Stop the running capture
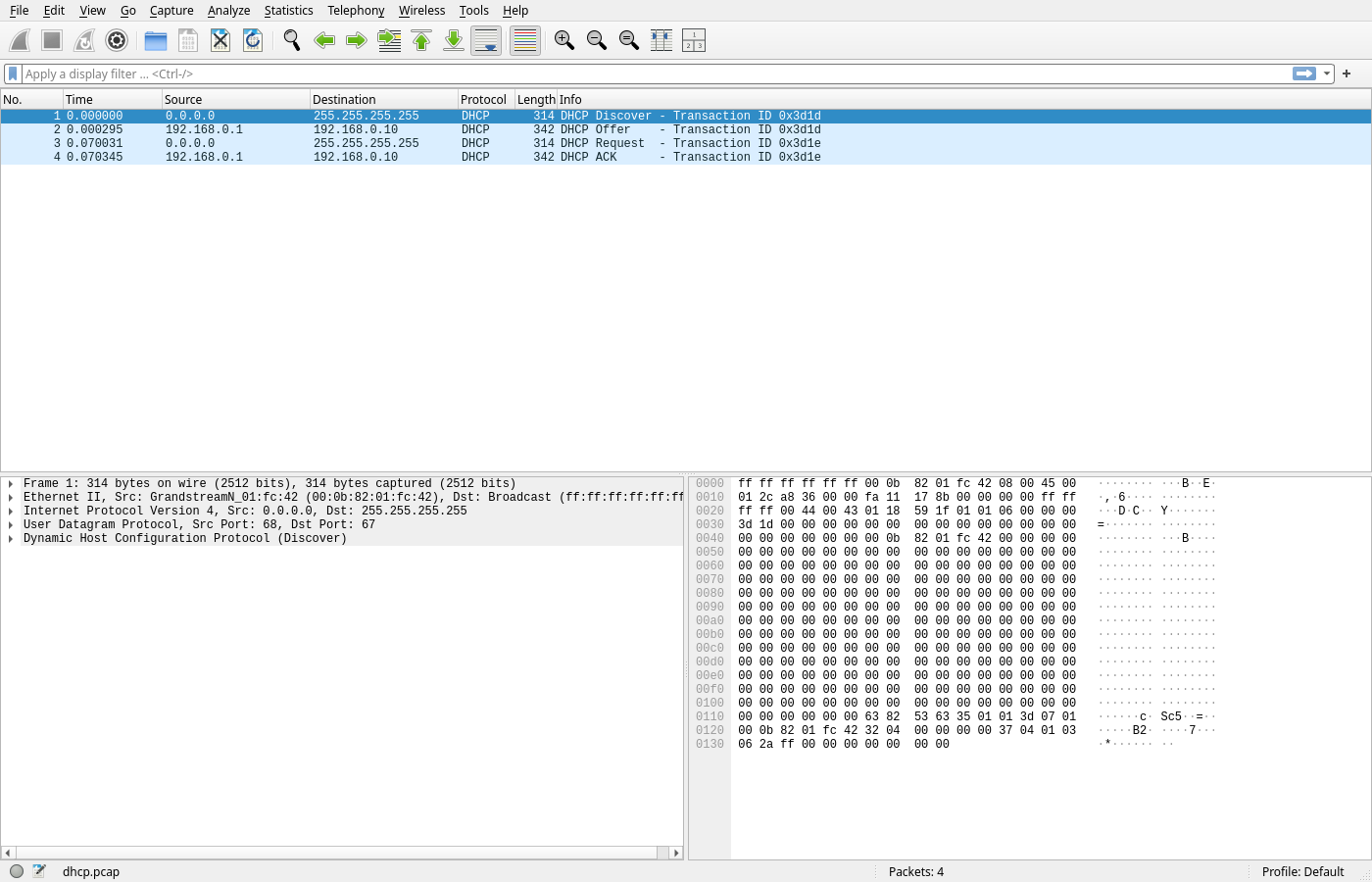Viewport: 1372px width, 882px height. 52,40
